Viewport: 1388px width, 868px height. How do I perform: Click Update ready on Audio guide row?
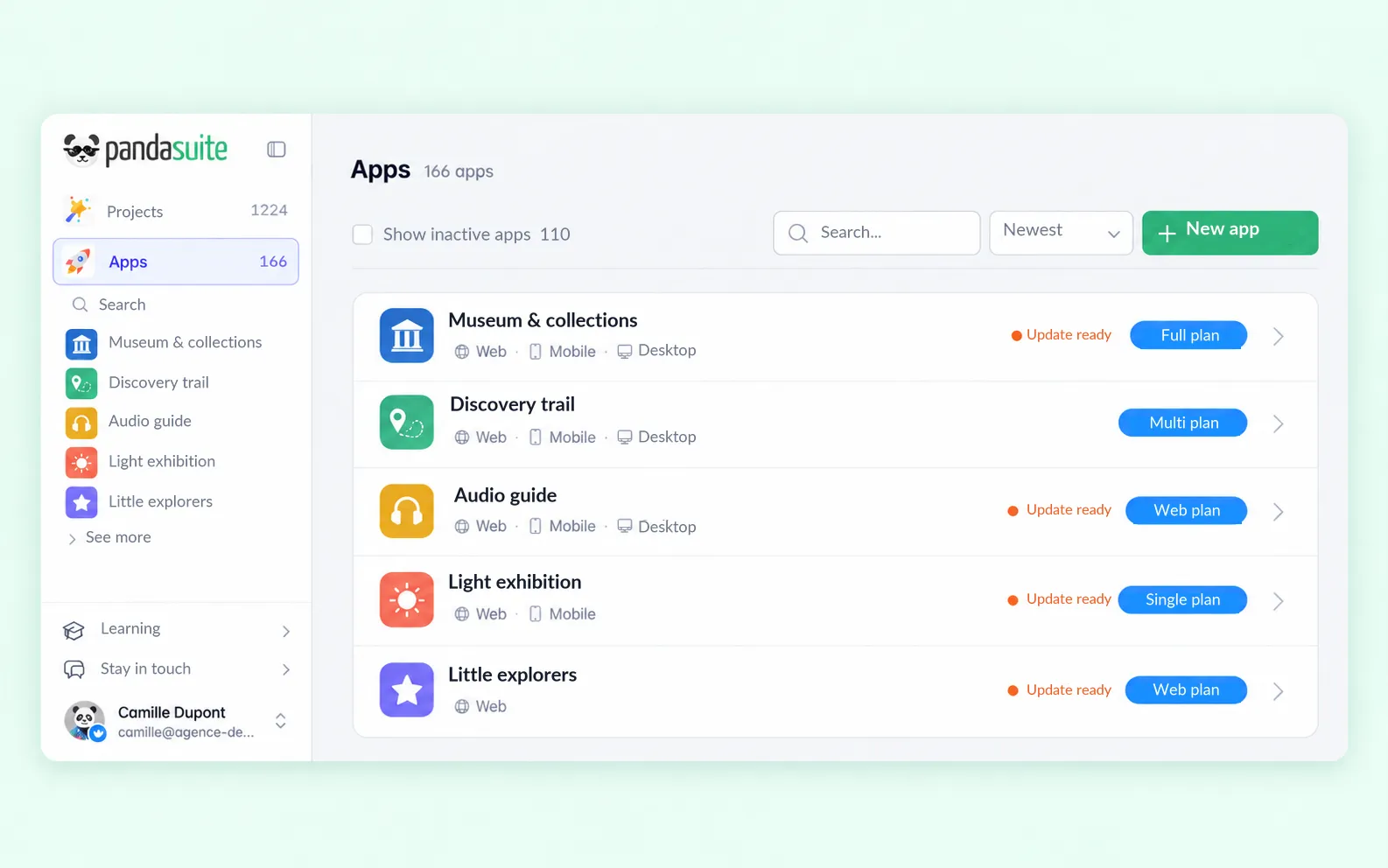[x=1059, y=510]
